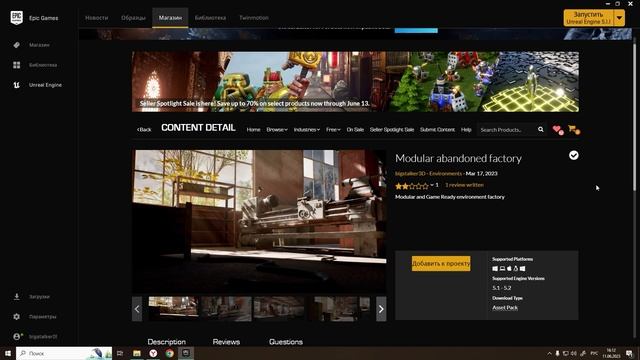640x360 pixels.
Task: Click Epic Games Launcher taskbar icon
Action: tap(186, 353)
